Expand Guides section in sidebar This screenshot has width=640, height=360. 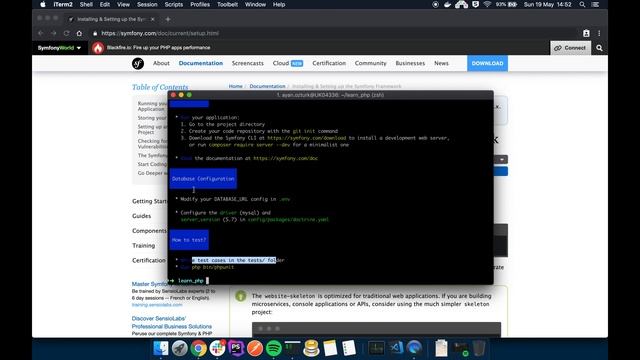pos(142,216)
